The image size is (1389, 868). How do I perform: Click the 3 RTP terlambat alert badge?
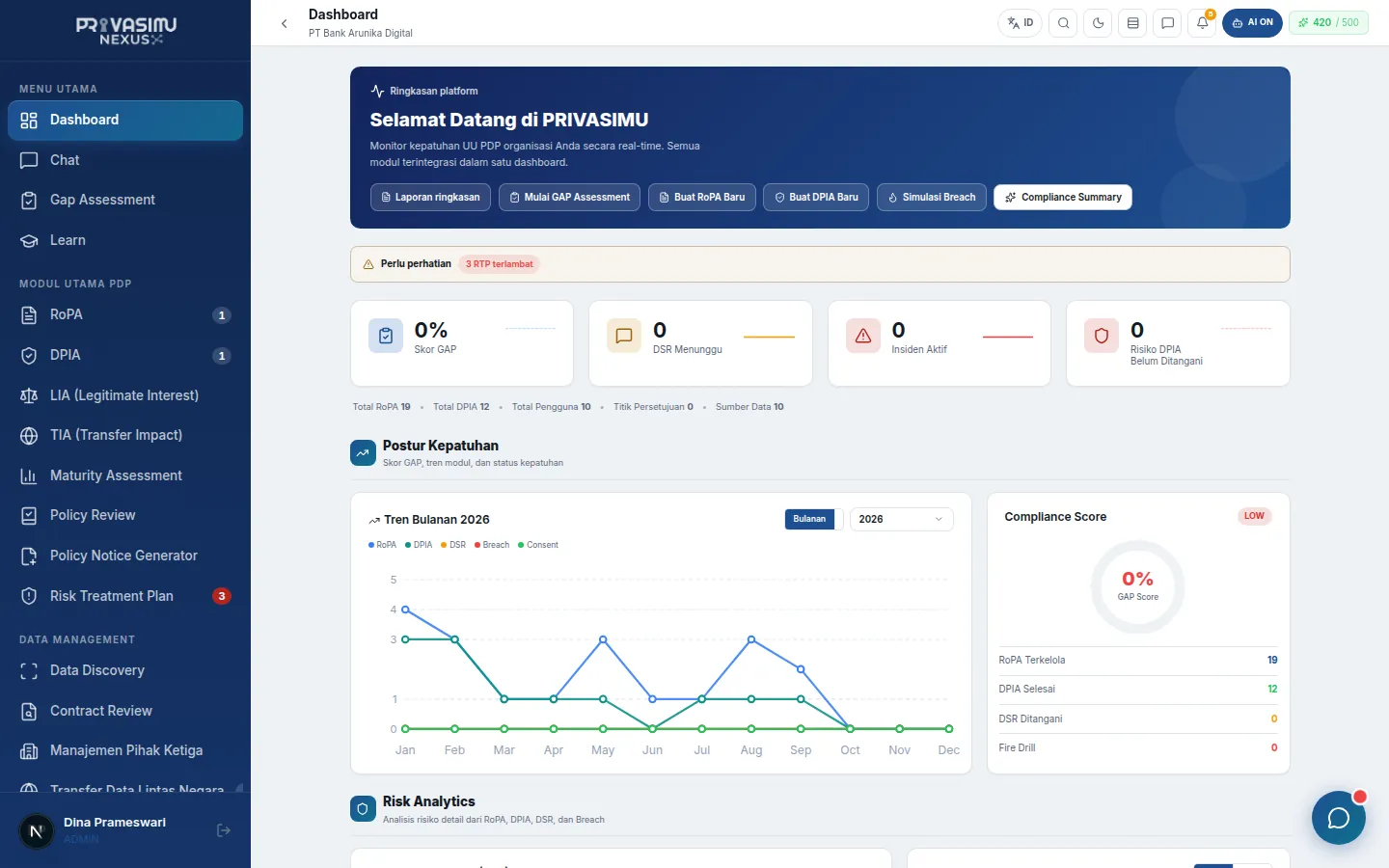click(x=499, y=264)
